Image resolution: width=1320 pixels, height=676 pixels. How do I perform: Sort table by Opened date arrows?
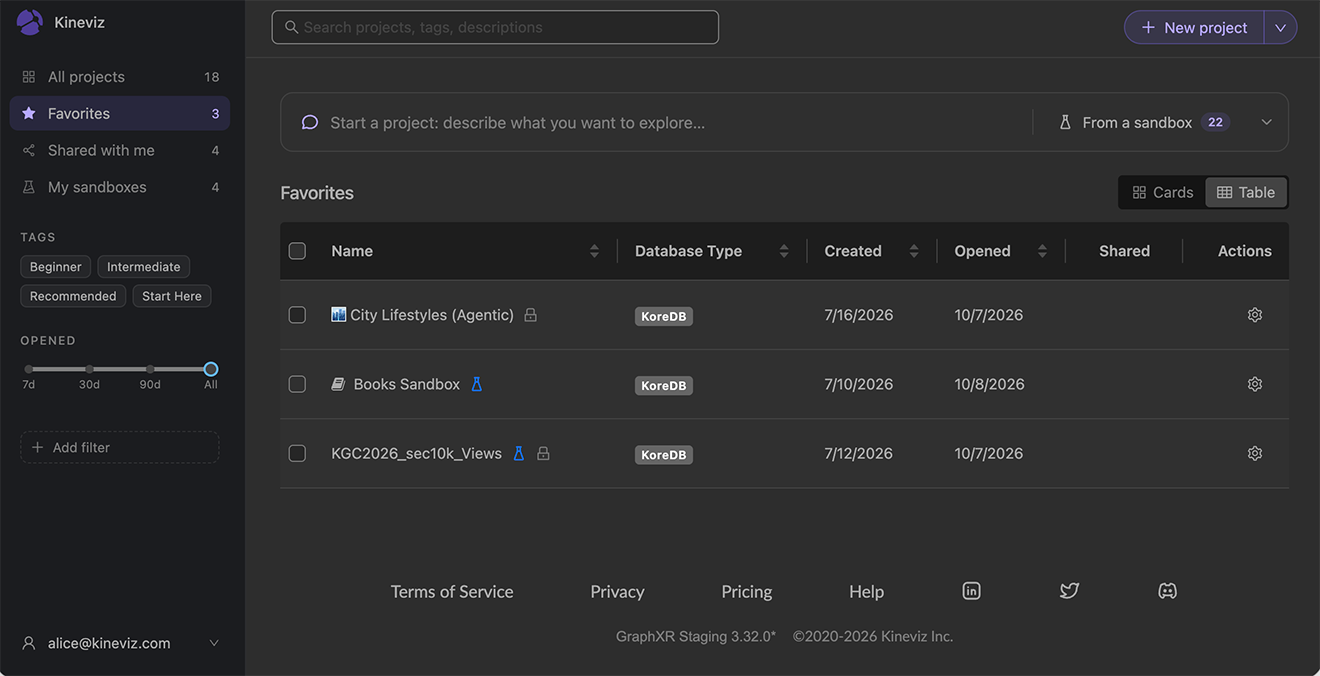point(1042,251)
